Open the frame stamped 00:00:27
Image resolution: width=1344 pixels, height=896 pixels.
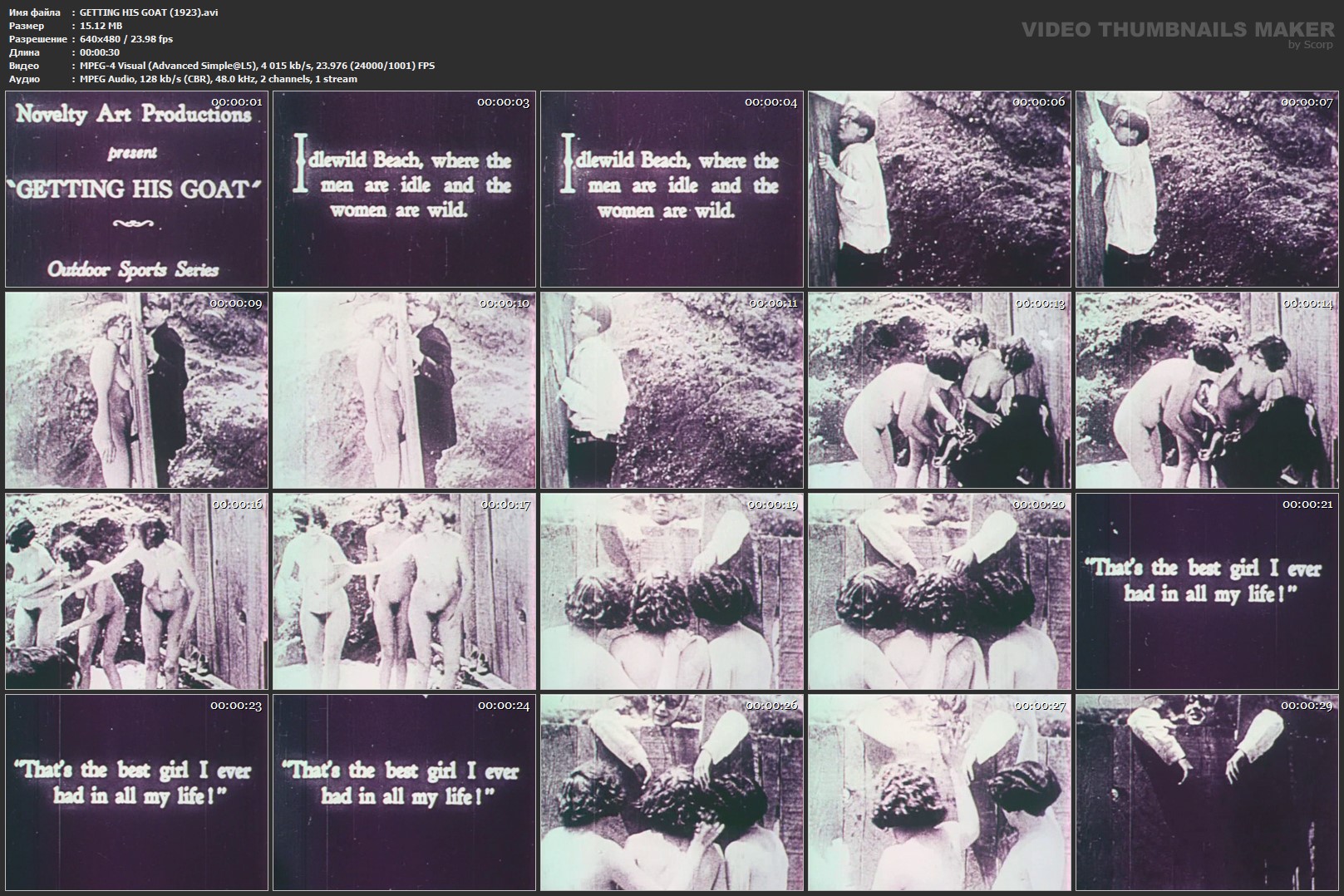pyautogui.click(x=939, y=793)
